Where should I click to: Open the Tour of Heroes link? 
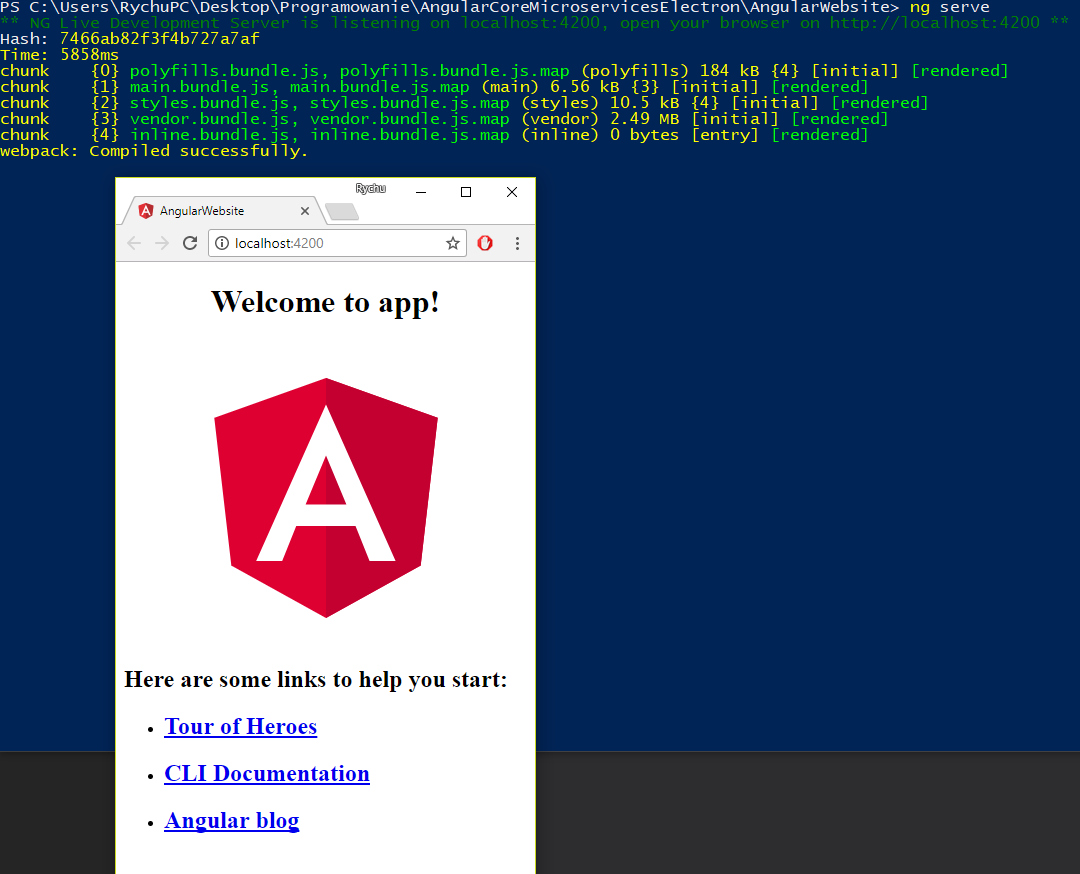(240, 727)
